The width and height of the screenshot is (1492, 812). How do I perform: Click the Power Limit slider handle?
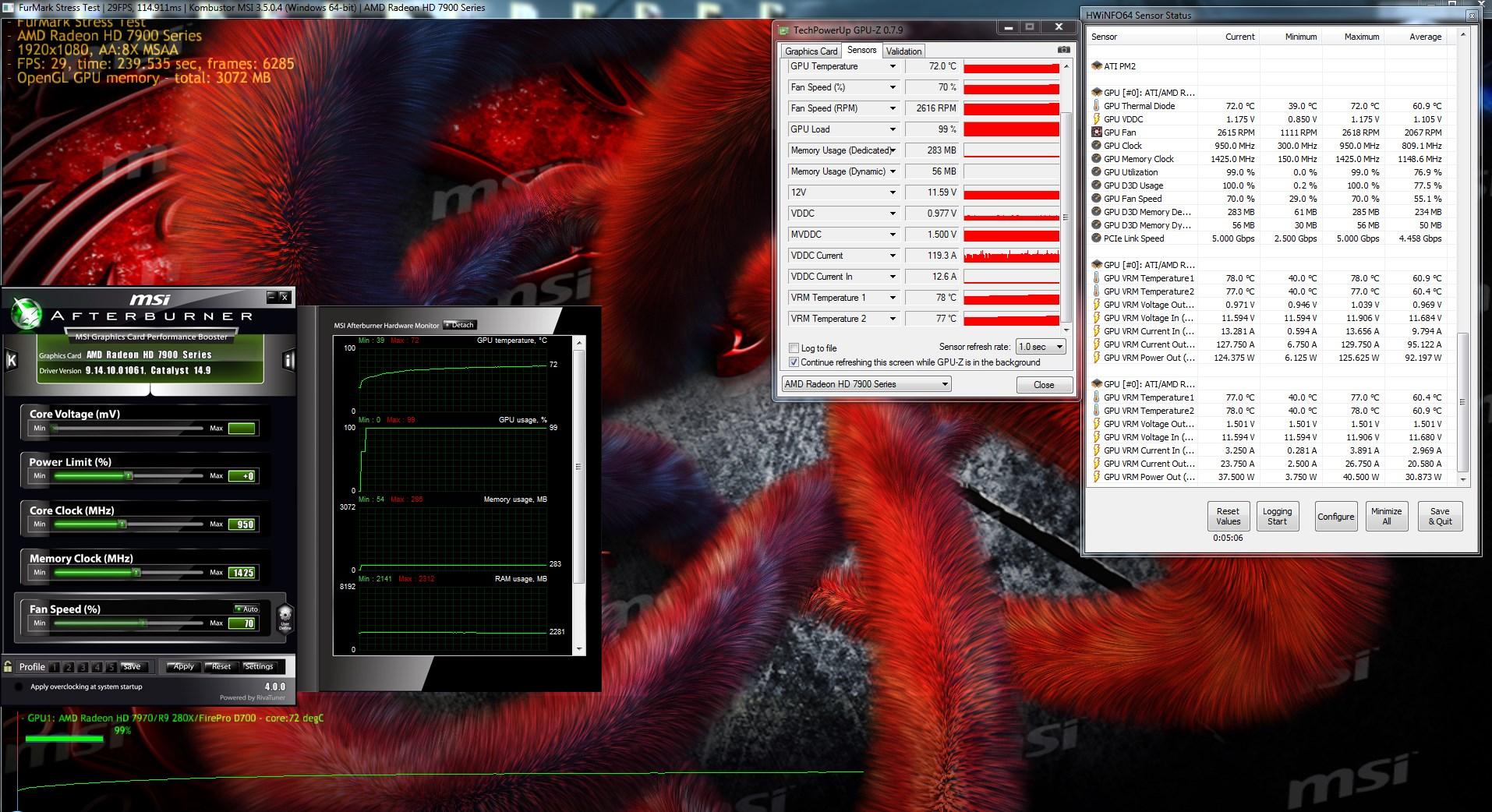pyautogui.click(x=129, y=475)
